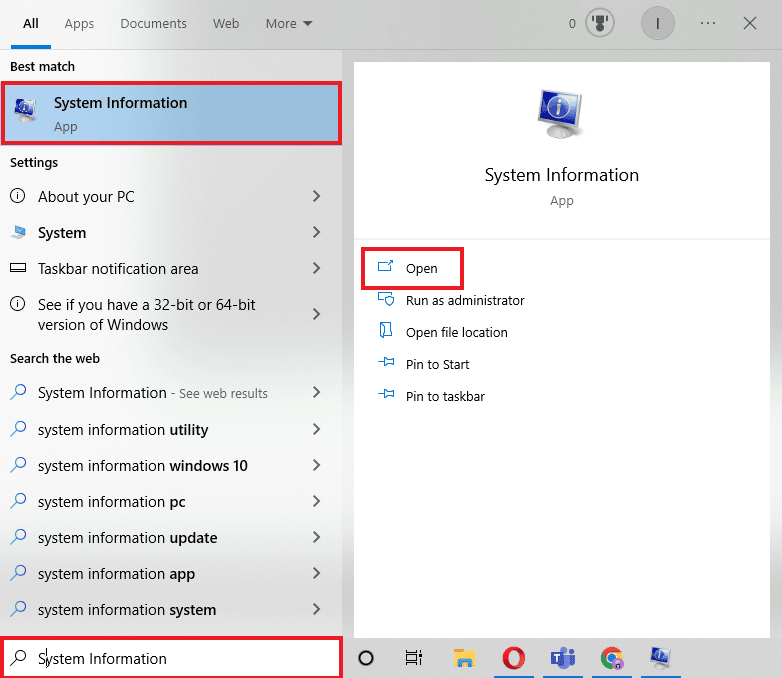Launch Microsoft Teams from taskbar
Image resolution: width=782 pixels, height=678 pixels.
point(563,657)
